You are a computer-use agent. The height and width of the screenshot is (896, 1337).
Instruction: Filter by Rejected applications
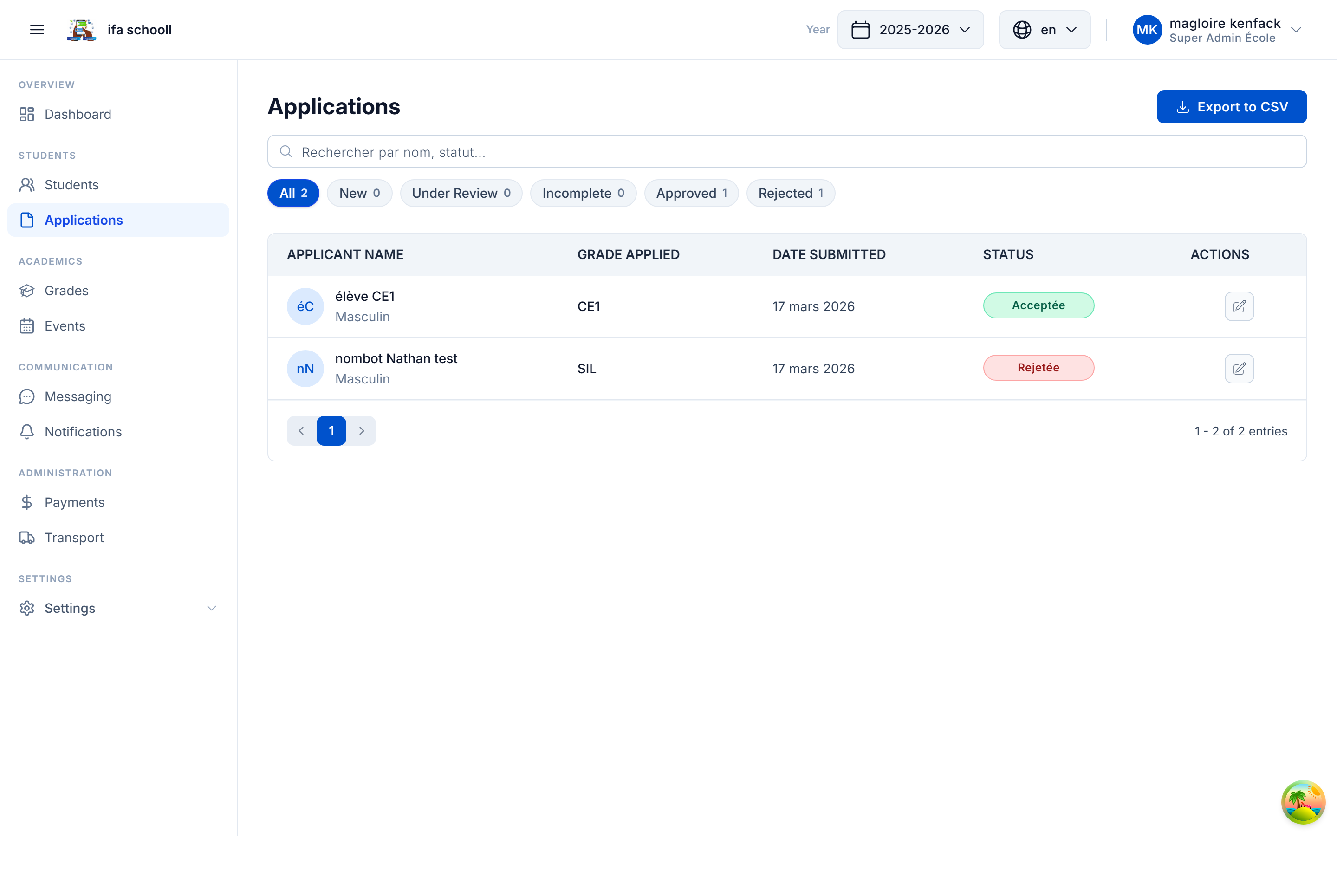790,193
